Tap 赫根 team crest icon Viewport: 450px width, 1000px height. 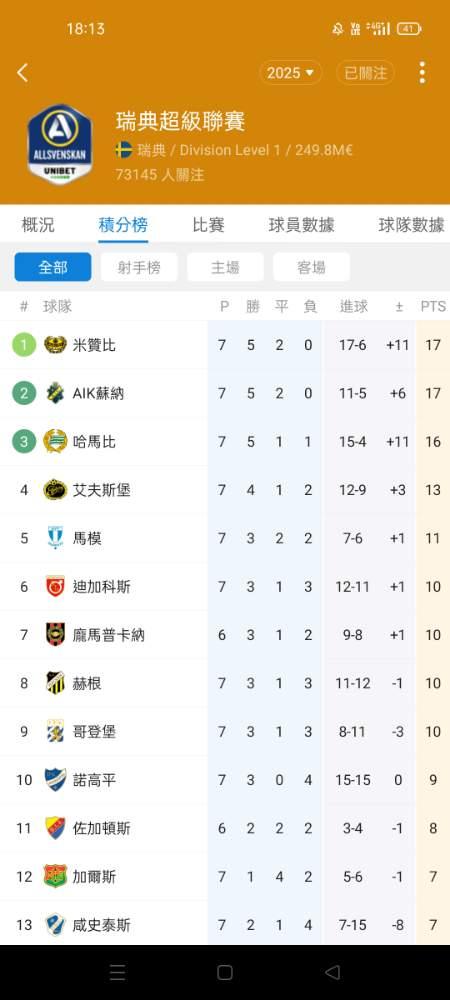[x=55, y=683]
